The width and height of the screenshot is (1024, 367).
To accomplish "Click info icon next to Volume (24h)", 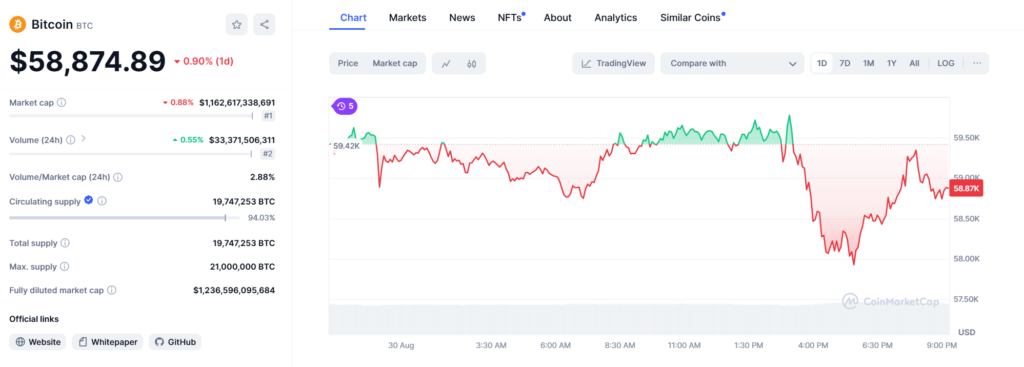I will 70,140.
